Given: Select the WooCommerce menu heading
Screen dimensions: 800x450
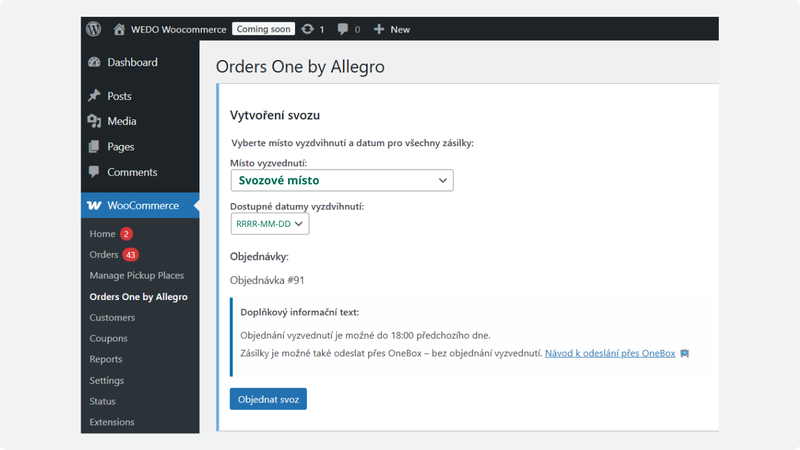Looking at the screenshot, I should (x=143, y=206).
